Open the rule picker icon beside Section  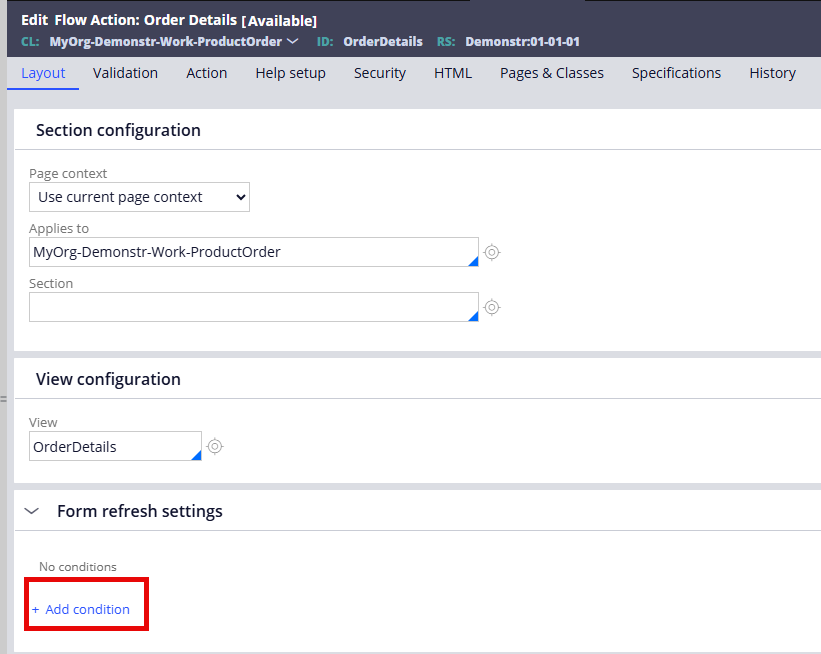pos(491,307)
